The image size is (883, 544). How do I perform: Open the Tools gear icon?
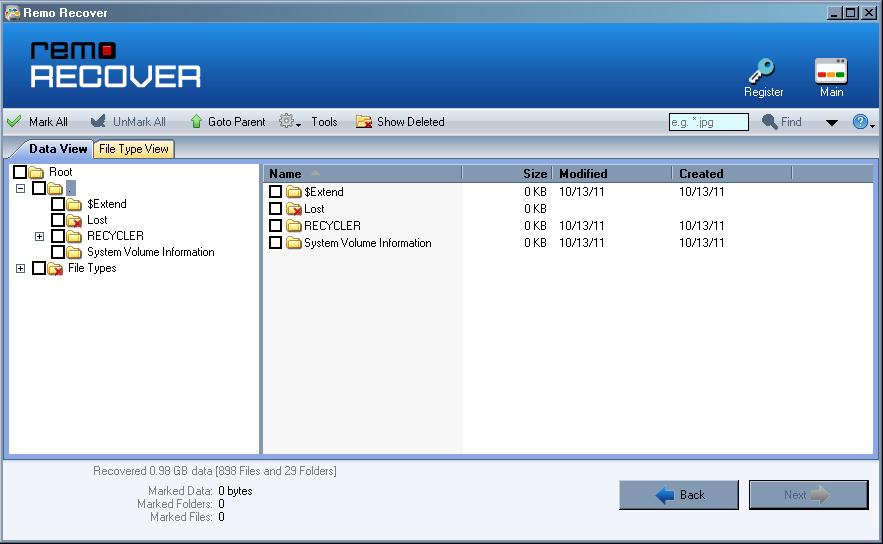[287, 121]
